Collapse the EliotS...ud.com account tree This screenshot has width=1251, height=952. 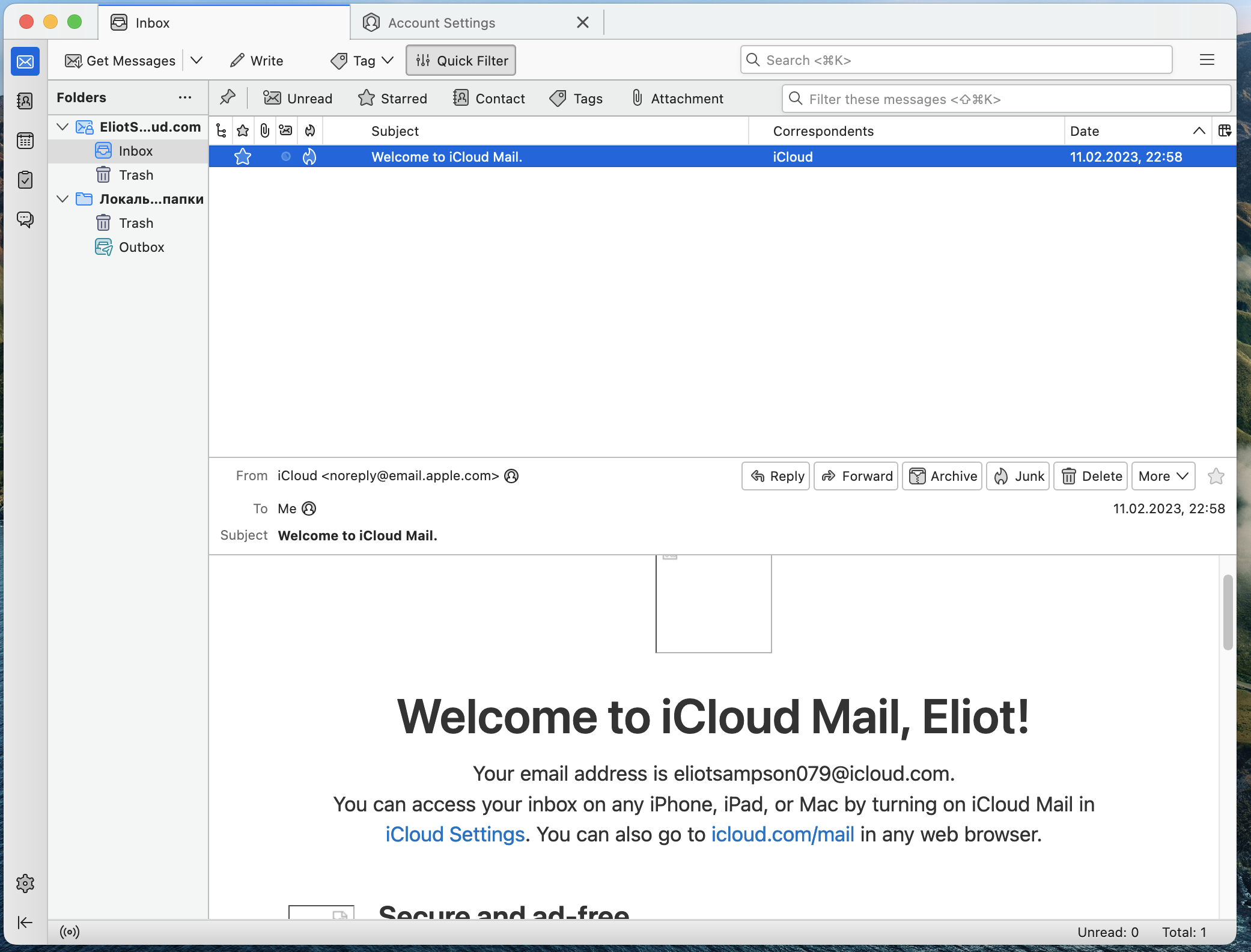(x=62, y=127)
